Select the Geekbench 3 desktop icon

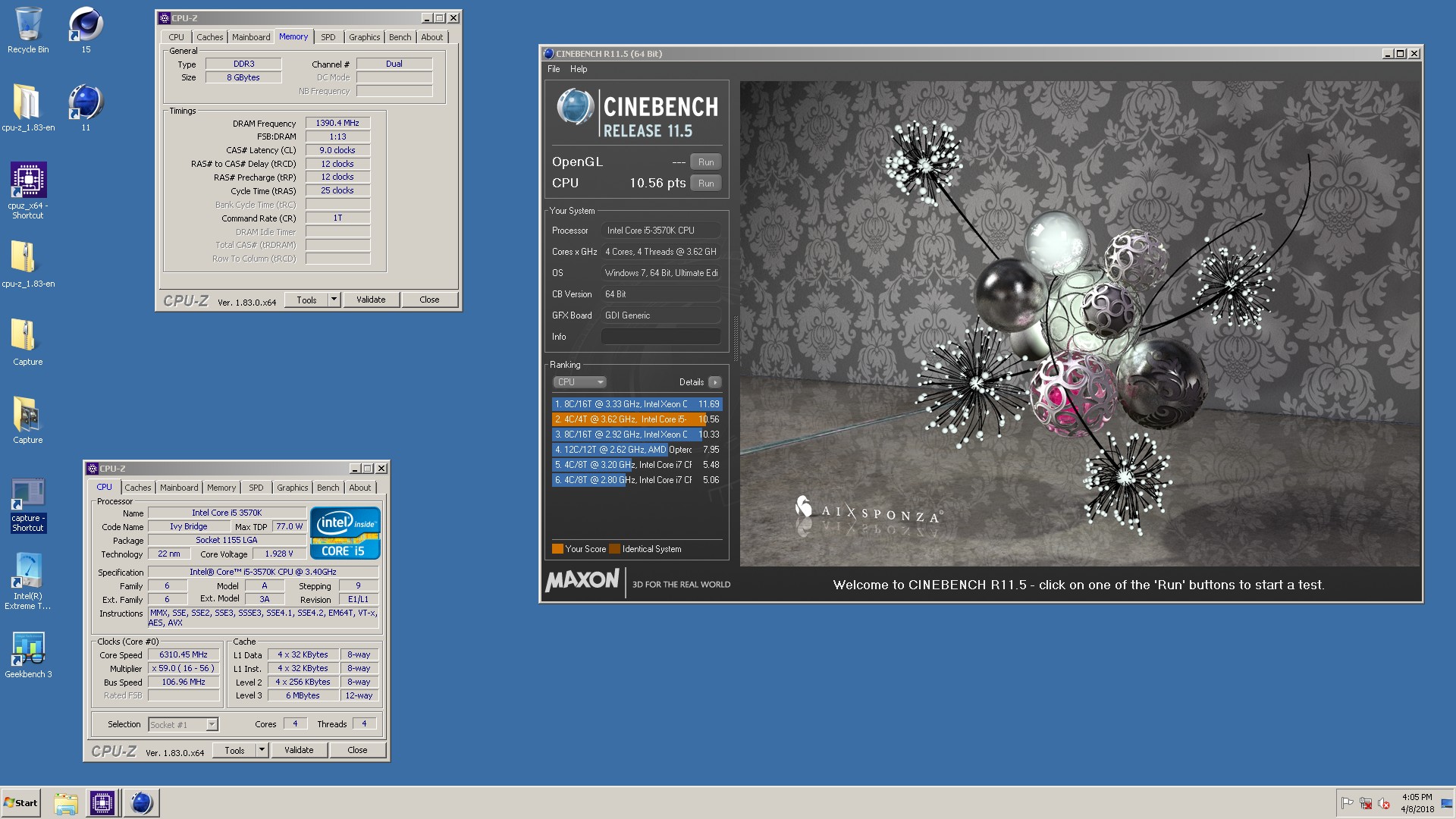(28, 655)
